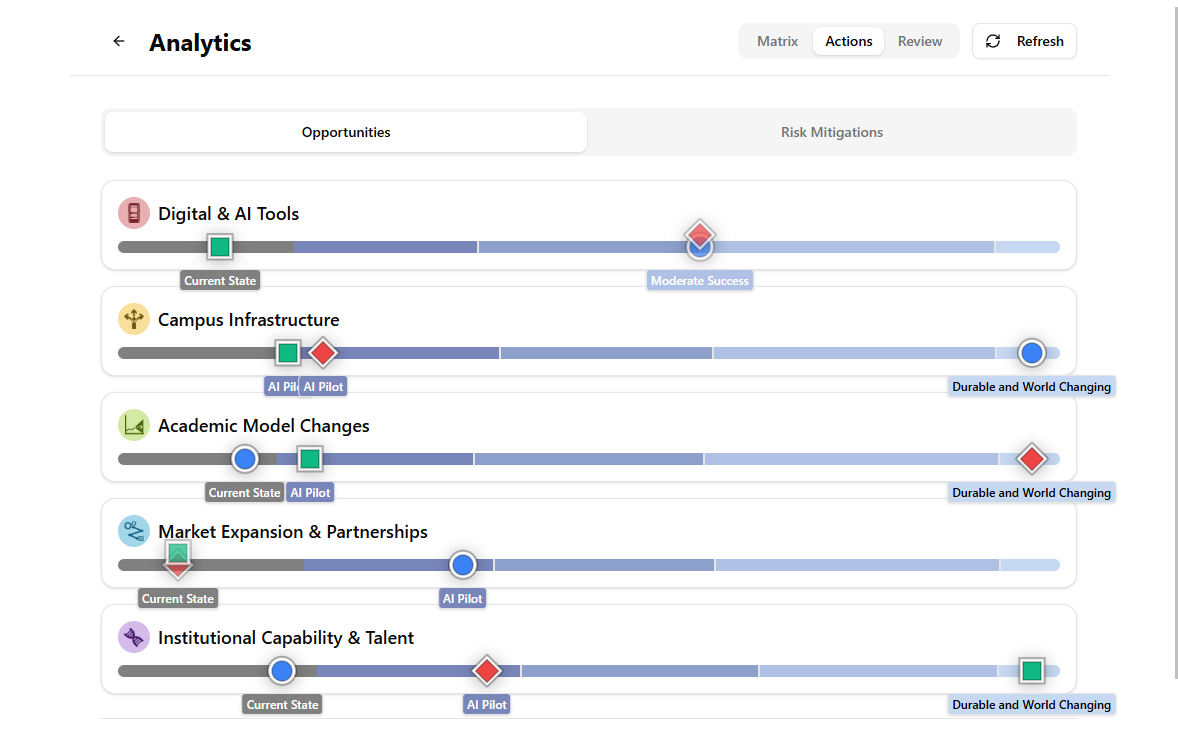Click the Academic Model Changes chart icon
1178x729 pixels.
[x=134, y=425]
